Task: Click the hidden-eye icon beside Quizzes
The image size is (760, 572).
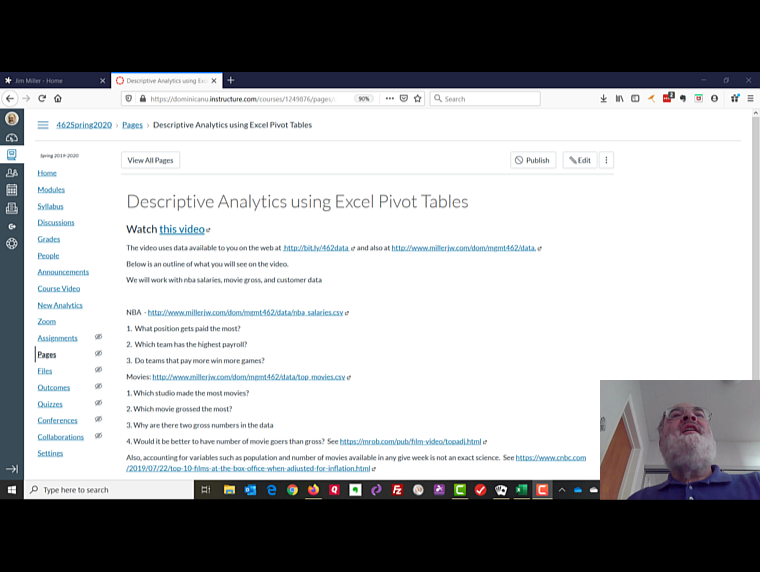Action: point(98,403)
